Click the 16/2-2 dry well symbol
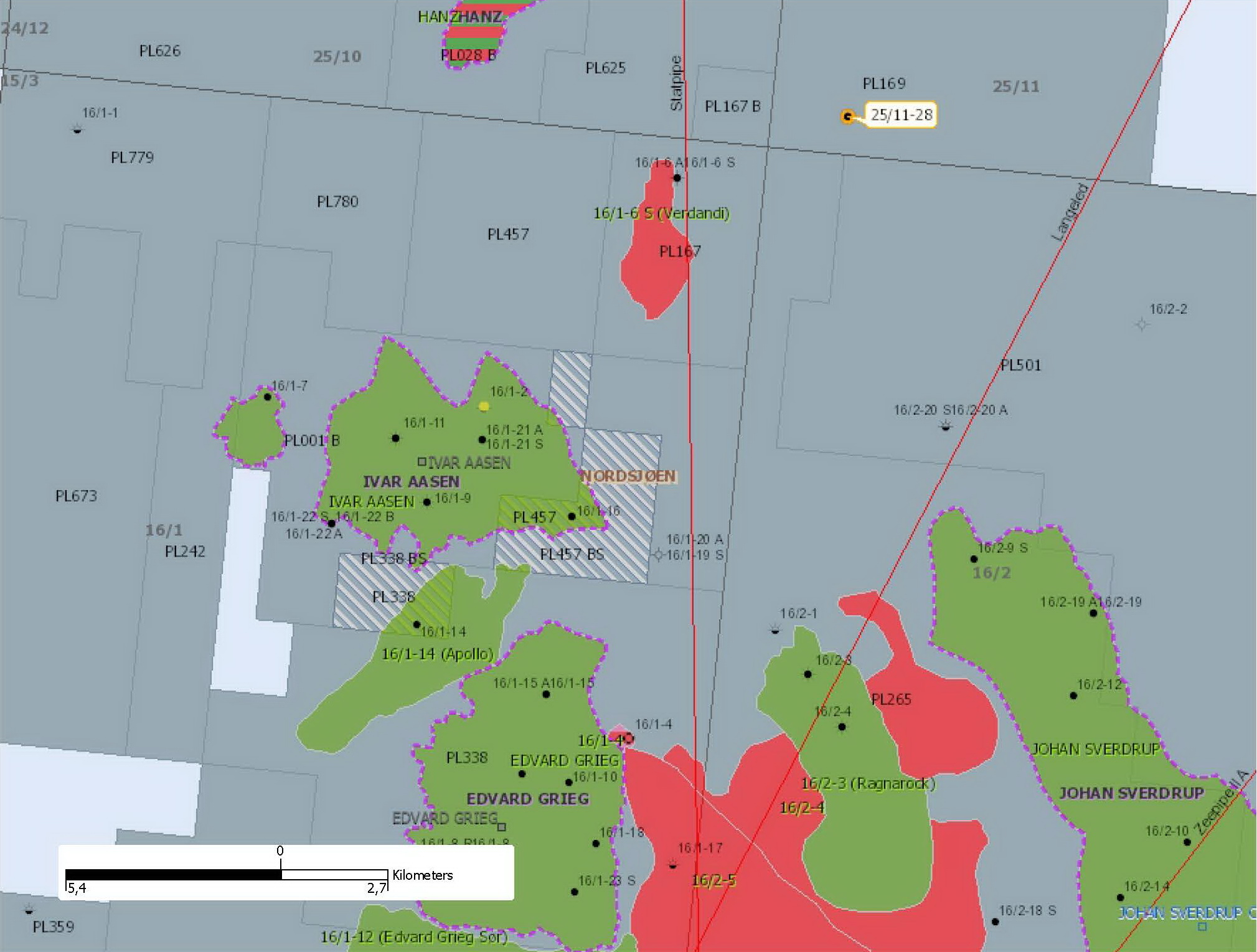This screenshot has width=1257, height=952. [1141, 324]
